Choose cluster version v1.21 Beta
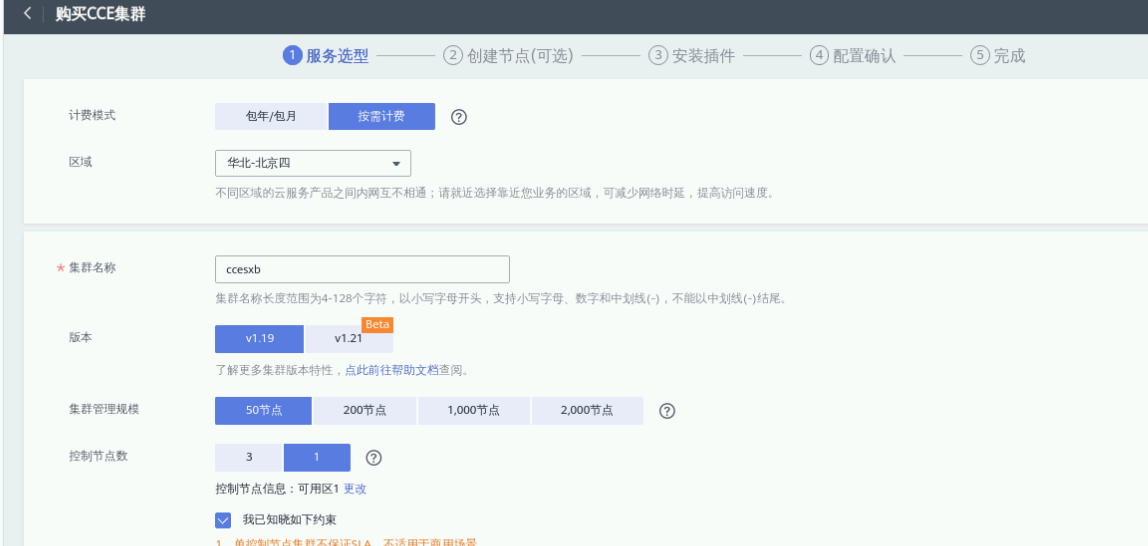 [x=349, y=339]
